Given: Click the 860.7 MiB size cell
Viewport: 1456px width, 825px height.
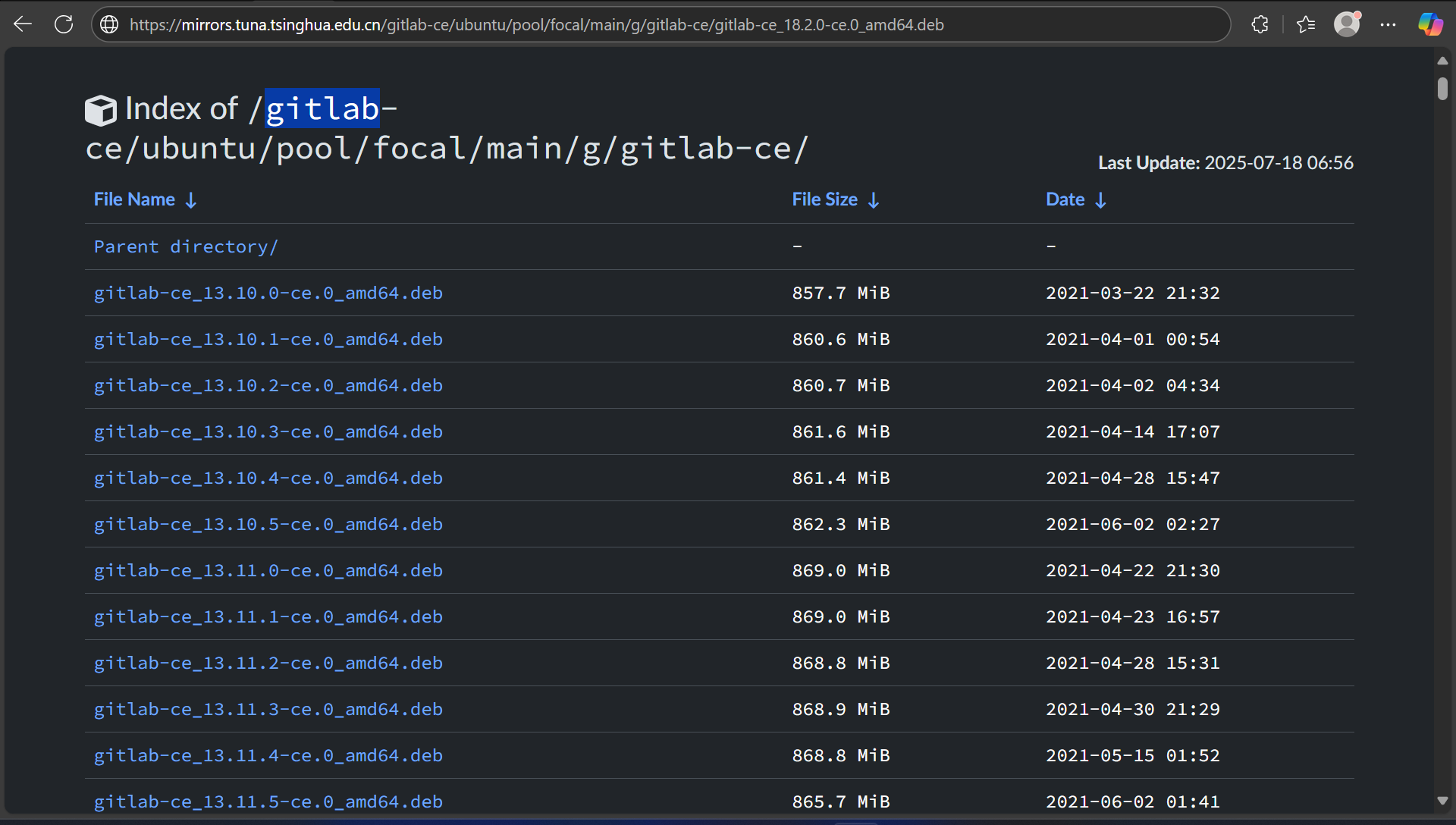Looking at the screenshot, I should coord(841,385).
